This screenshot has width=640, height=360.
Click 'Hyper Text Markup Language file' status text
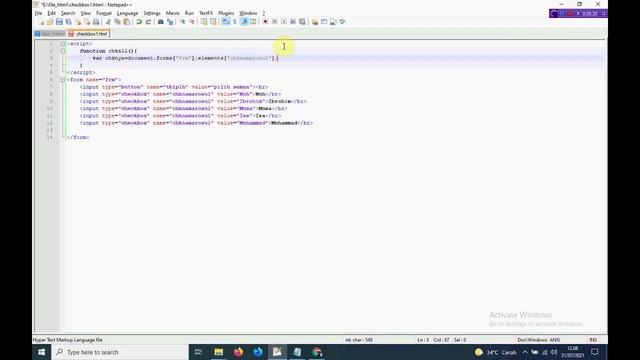(x=68, y=340)
